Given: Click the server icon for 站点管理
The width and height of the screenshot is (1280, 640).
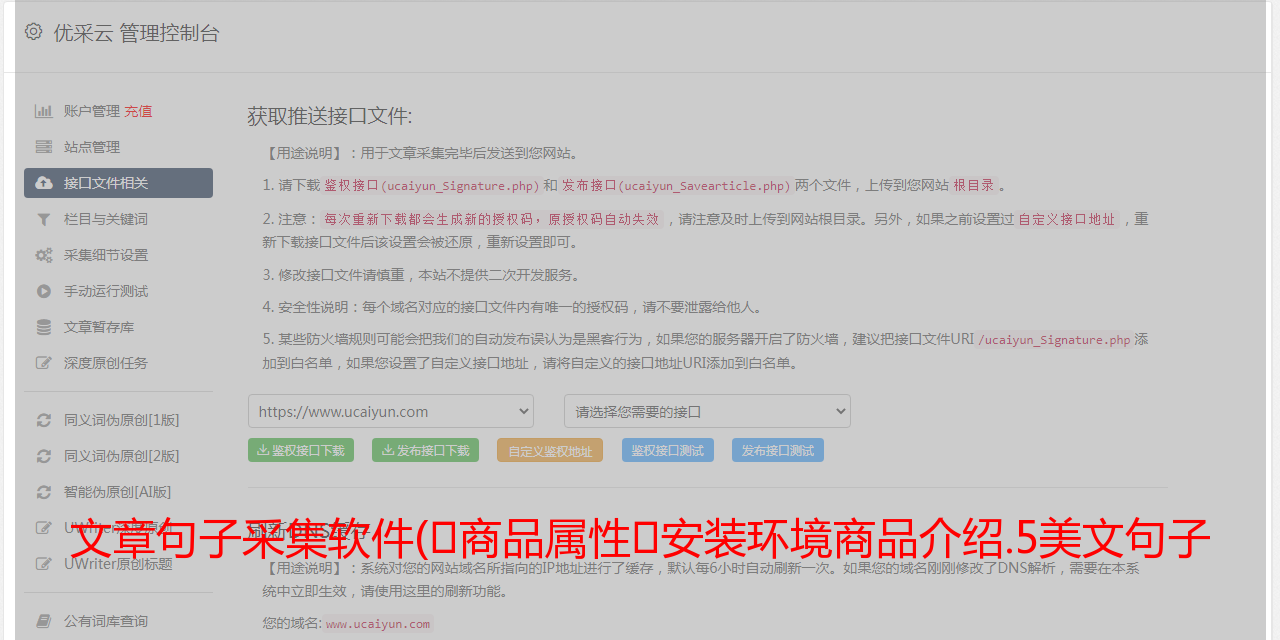Looking at the screenshot, I should tap(44, 147).
